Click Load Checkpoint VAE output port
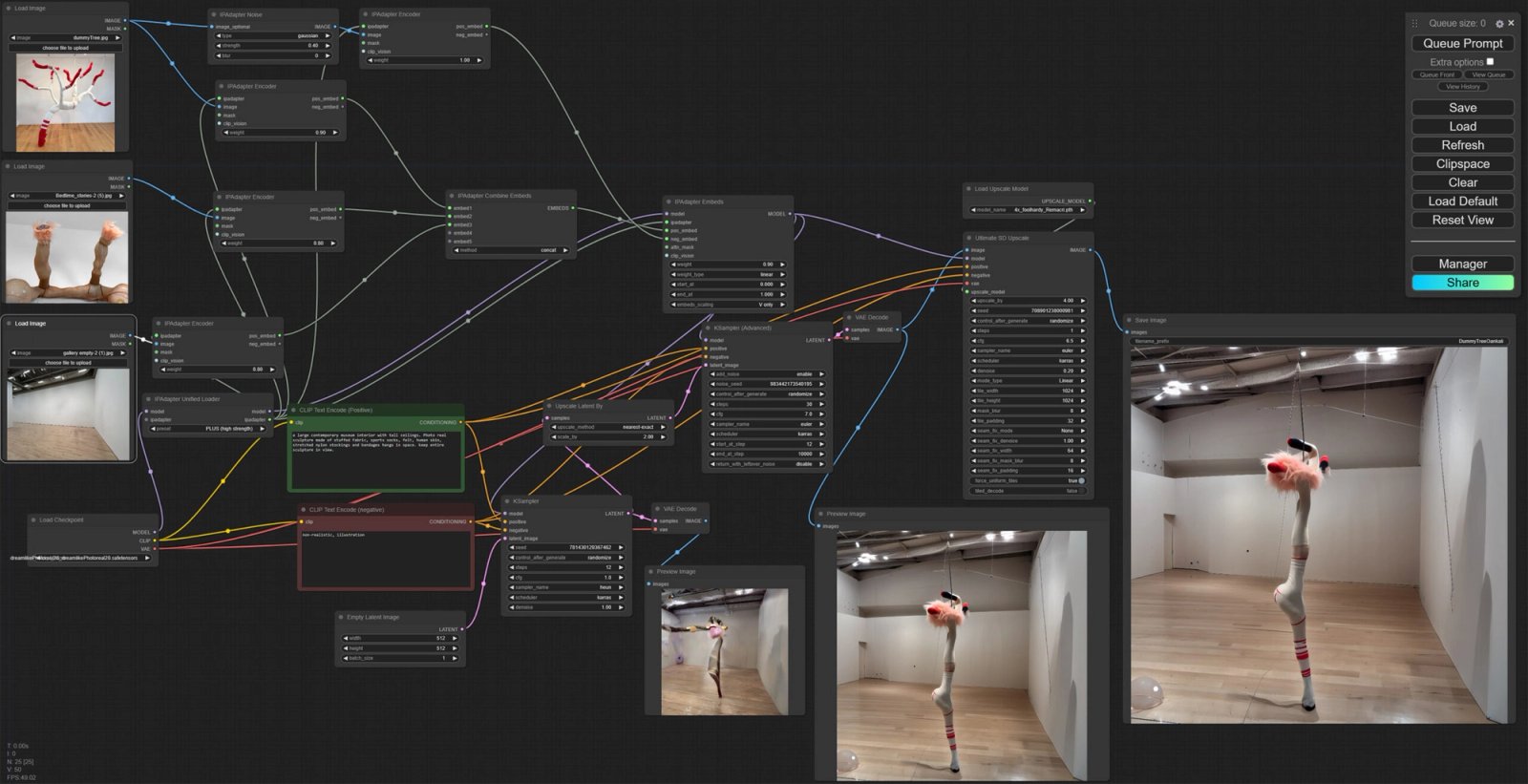 154,549
